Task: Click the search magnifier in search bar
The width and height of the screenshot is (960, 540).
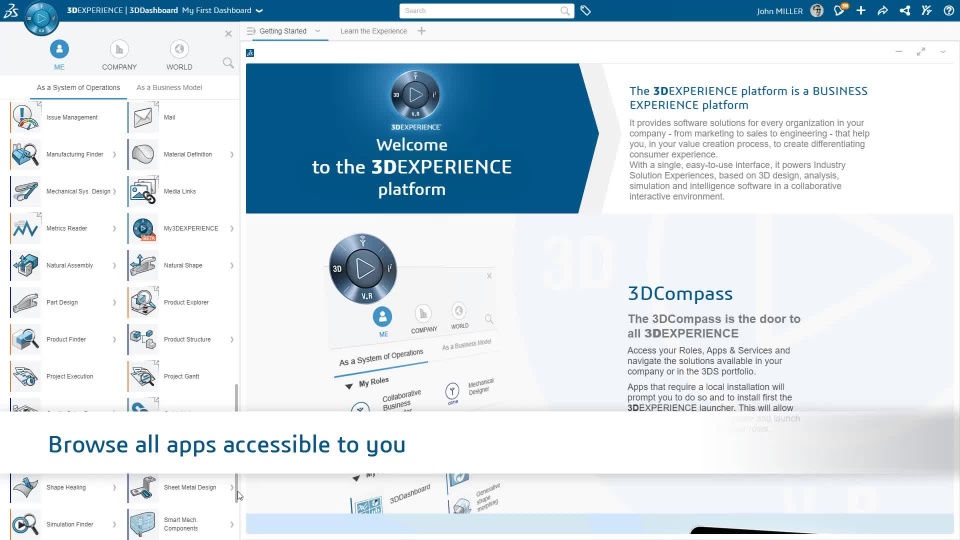Action: pos(565,10)
